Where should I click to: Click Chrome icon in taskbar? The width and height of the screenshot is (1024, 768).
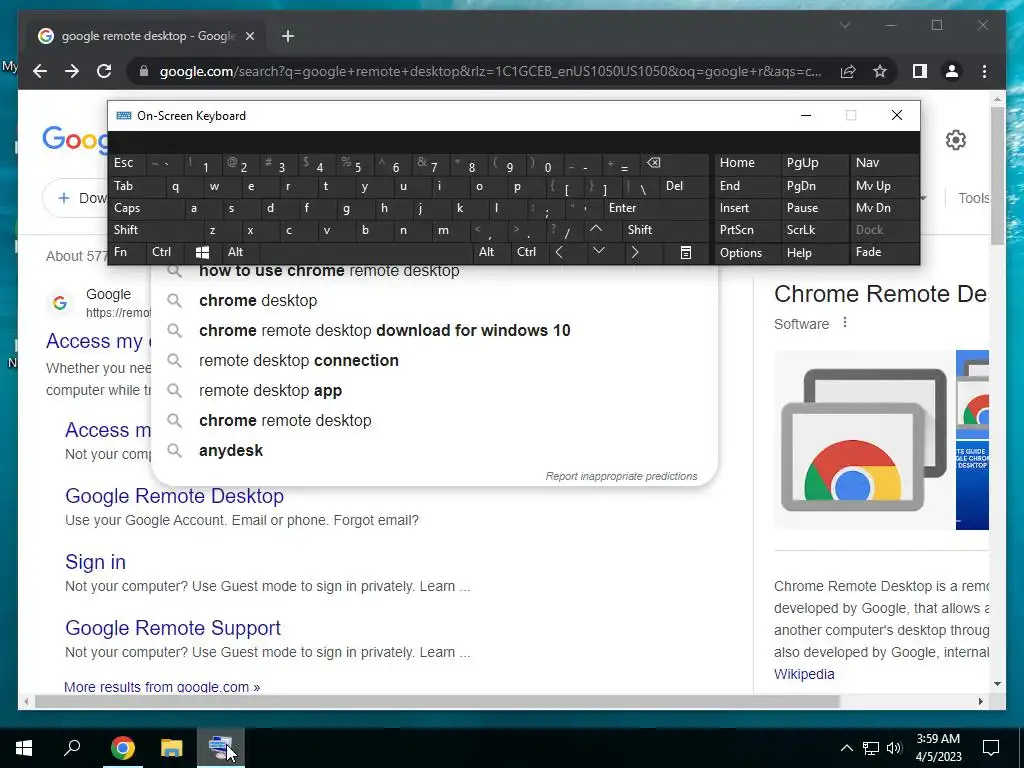(122, 748)
